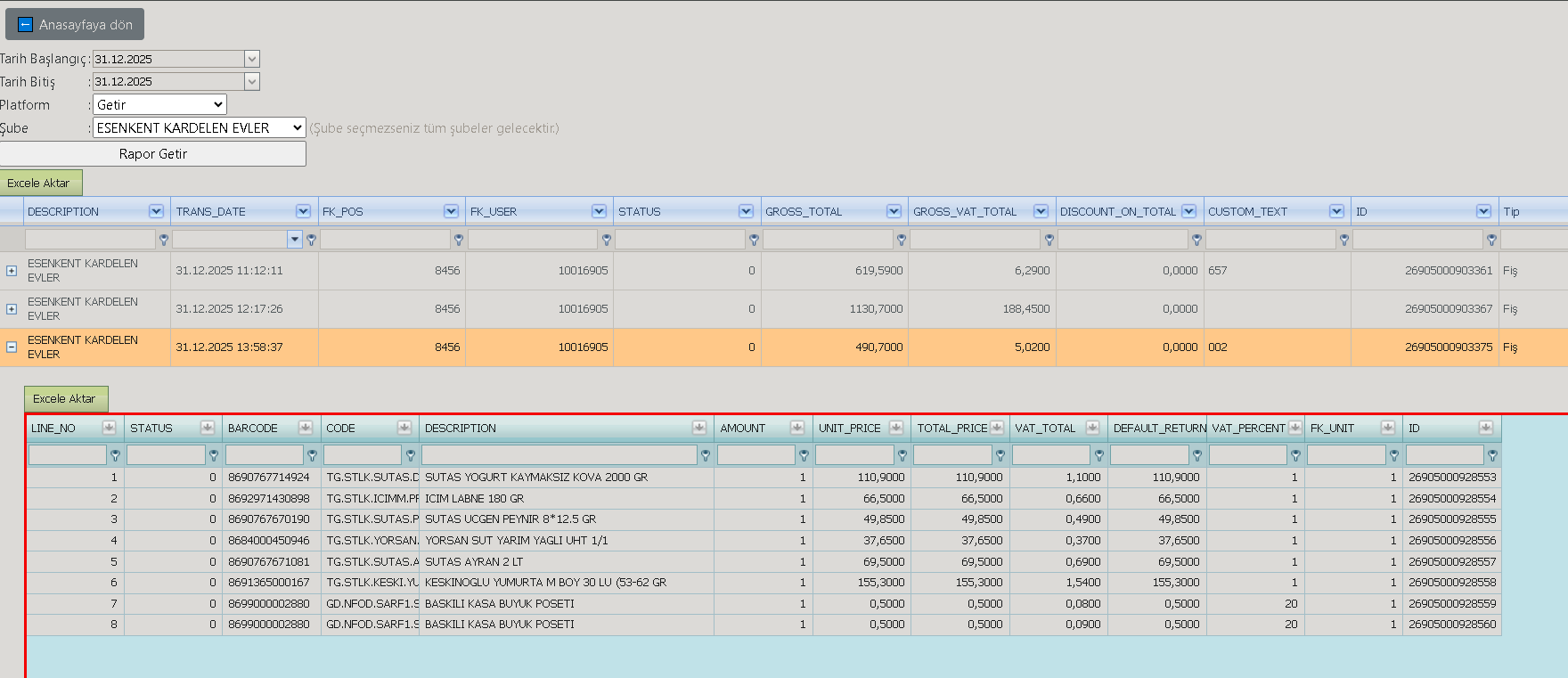Click the upper Excele Aktar button
1568x678 pixels.
pos(41,183)
